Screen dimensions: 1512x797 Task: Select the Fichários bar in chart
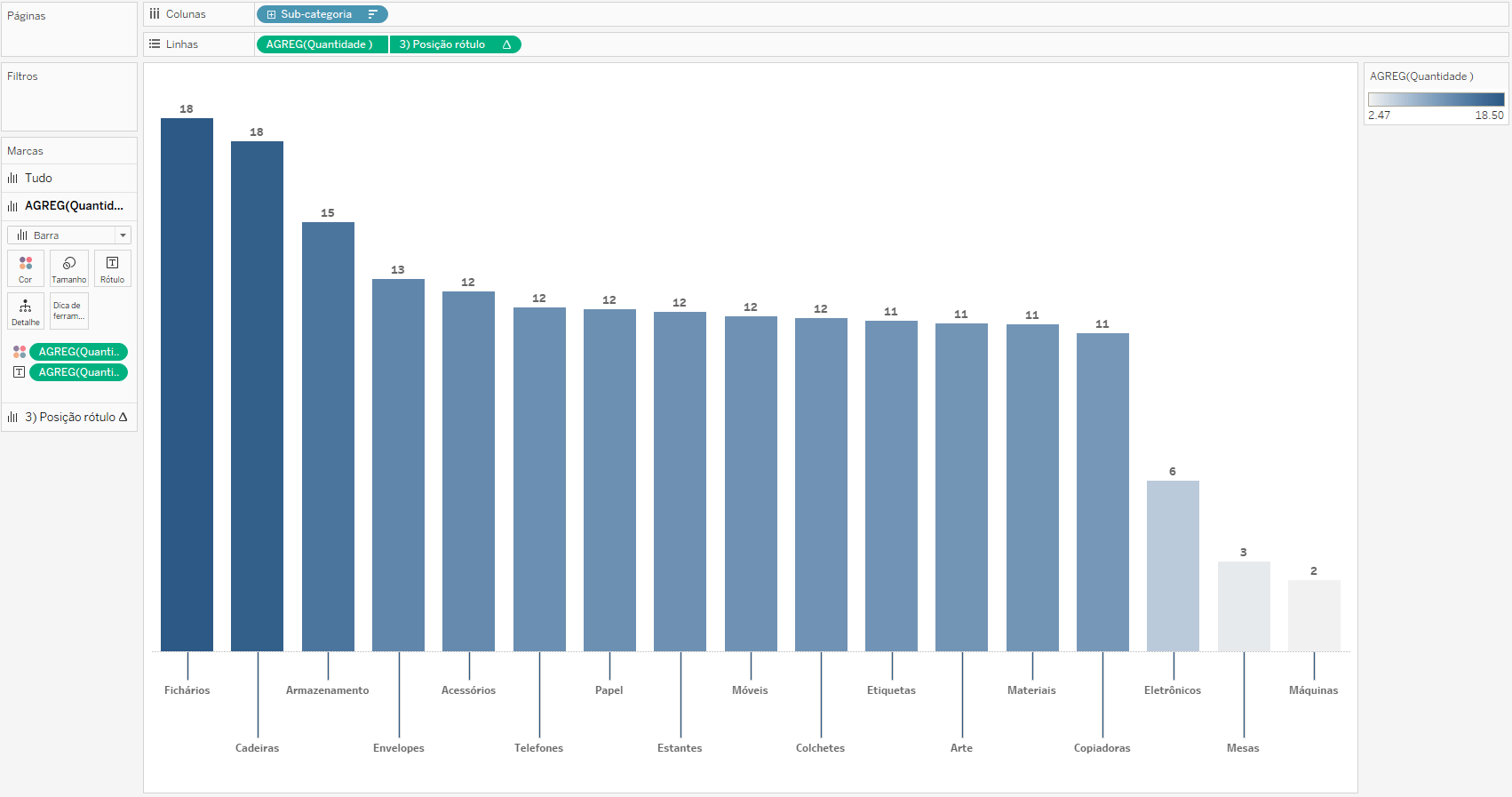187,384
